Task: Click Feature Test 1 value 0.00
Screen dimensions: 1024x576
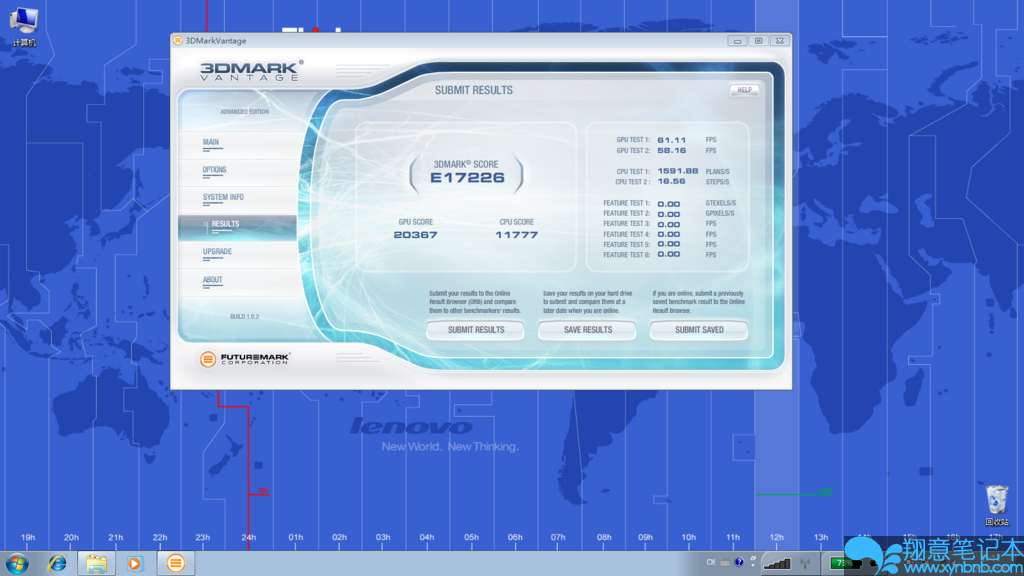Action: pos(668,204)
